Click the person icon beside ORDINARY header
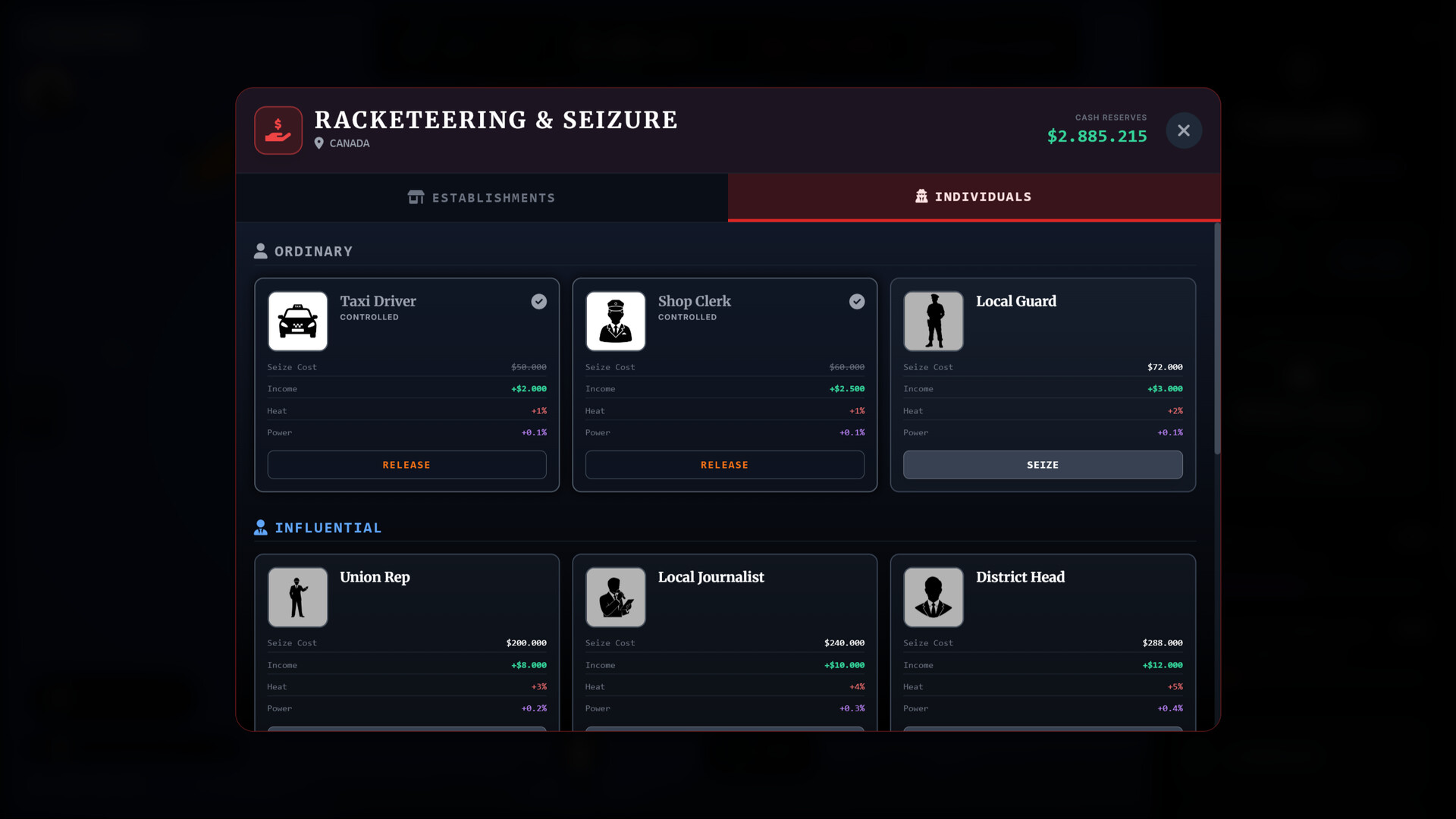 point(260,250)
